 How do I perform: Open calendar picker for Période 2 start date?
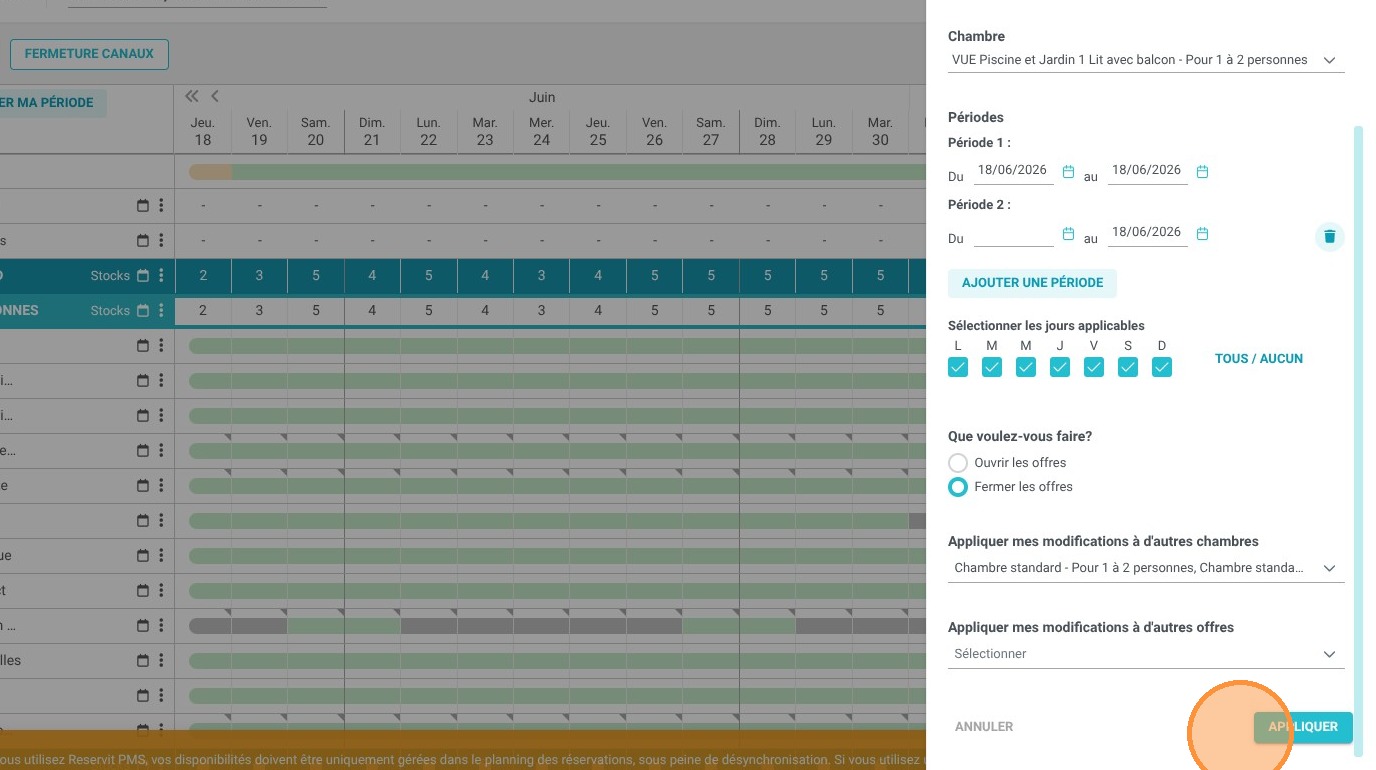[x=1068, y=234]
